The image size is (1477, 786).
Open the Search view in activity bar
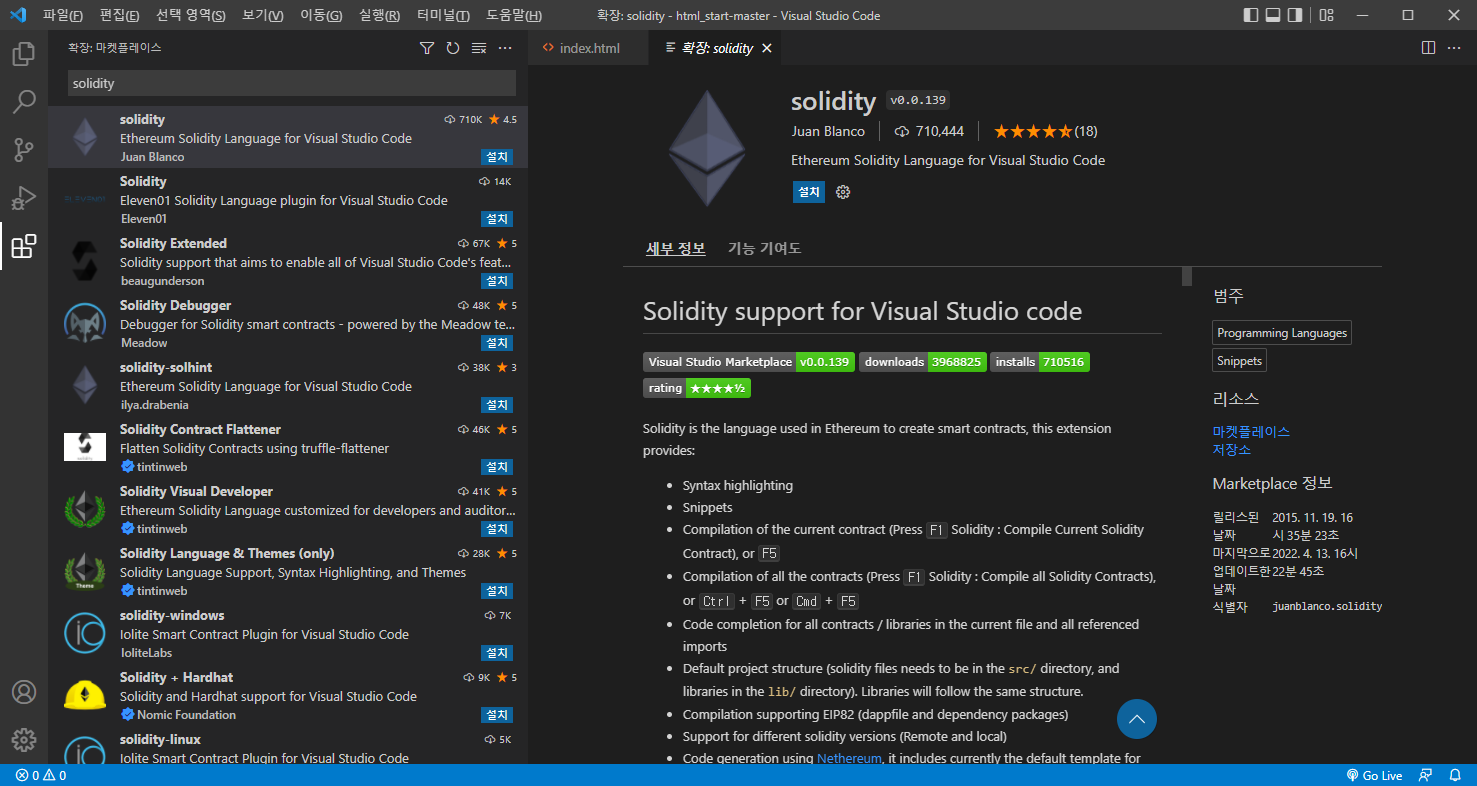(x=24, y=102)
